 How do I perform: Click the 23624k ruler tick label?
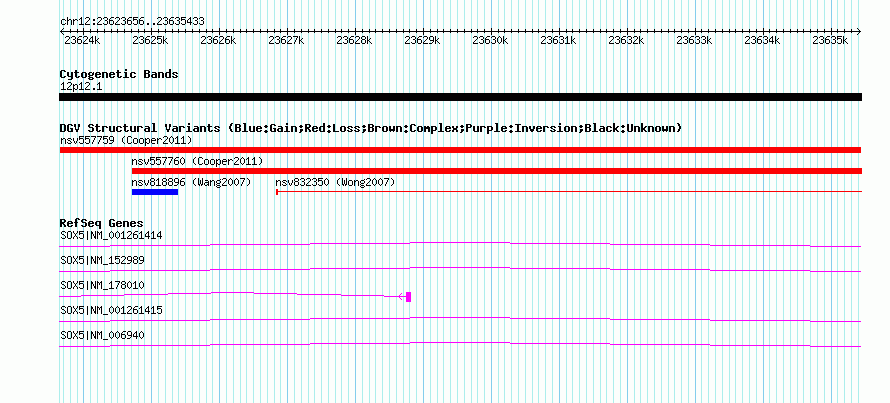pos(82,40)
